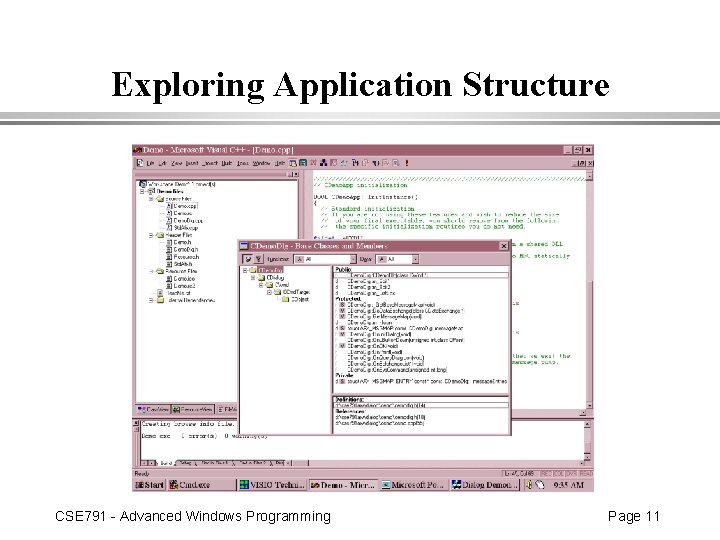The height and width of the screenshot is (540, 720).
Task: Click the code editor vertical scrollbar
Action: [x=590, y=292]
